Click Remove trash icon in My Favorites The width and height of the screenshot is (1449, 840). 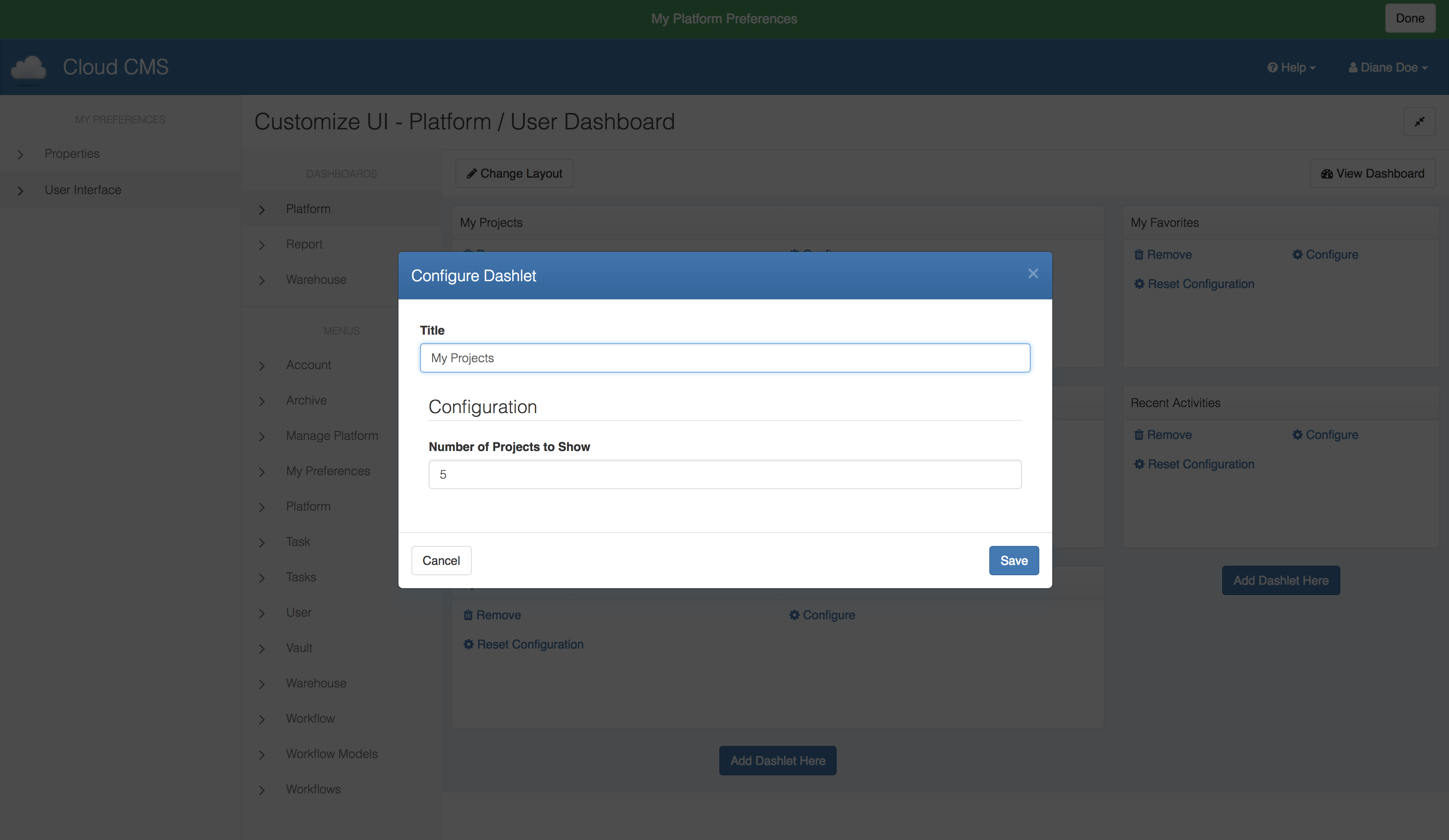click(x=1138, y=255)
